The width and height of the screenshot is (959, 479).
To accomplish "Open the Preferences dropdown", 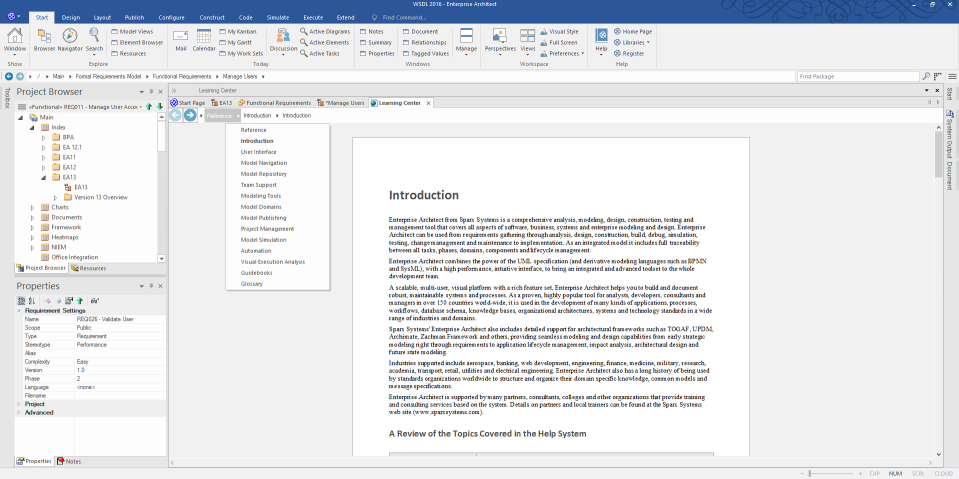I will 561,53.
